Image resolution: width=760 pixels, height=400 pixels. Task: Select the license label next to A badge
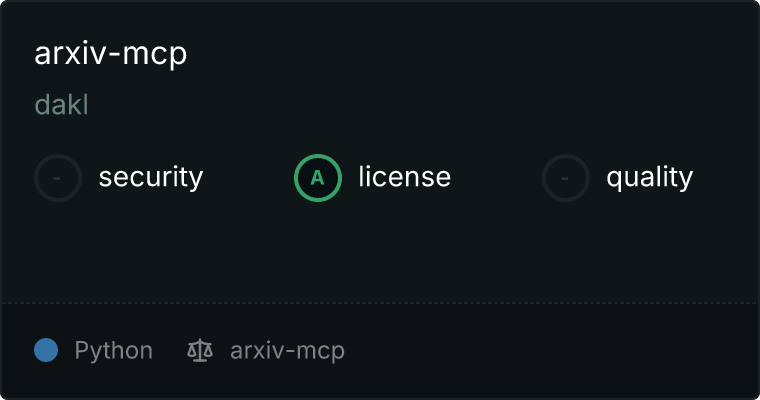405,177
